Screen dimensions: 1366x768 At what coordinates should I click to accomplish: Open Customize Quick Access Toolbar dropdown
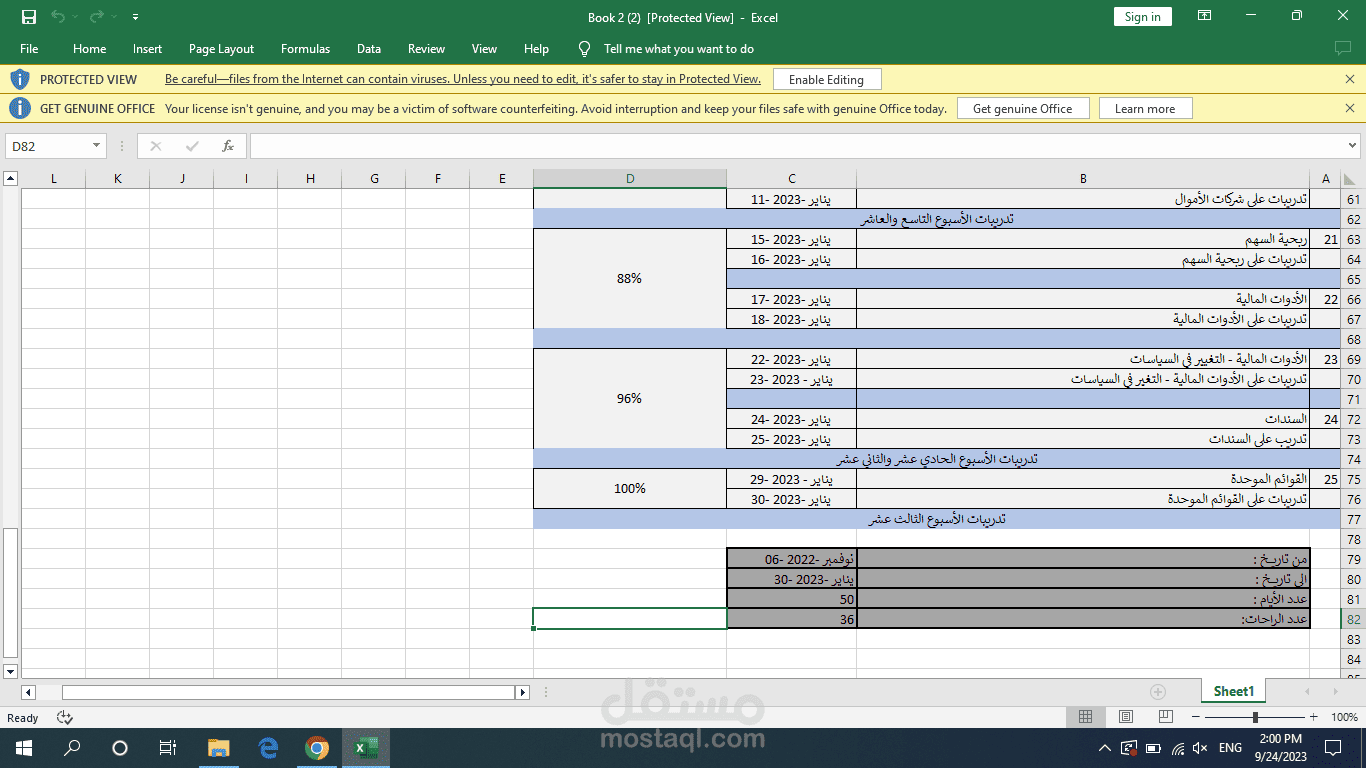135,17
